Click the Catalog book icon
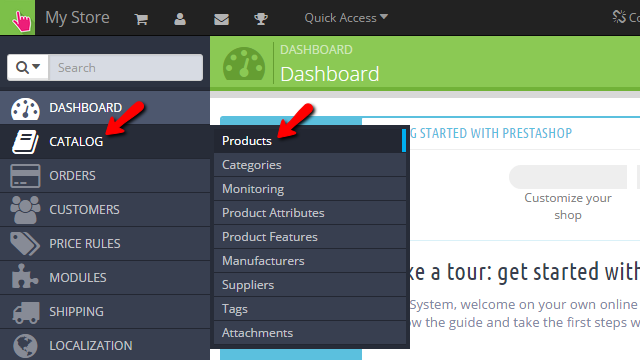640x360 pixels. tap(25, 142)
